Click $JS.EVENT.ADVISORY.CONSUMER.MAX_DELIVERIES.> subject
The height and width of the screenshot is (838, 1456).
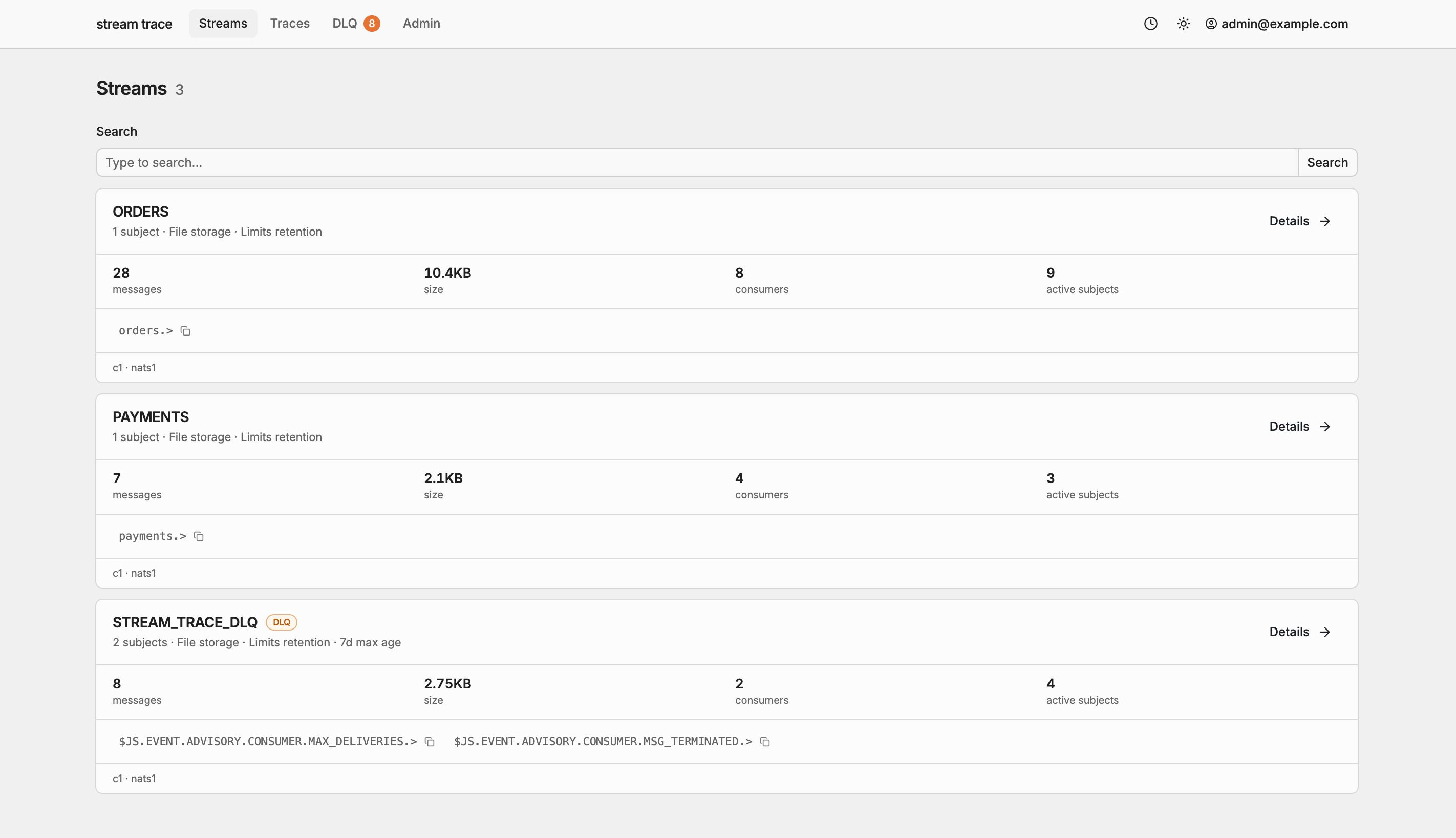tap(268, 742)
